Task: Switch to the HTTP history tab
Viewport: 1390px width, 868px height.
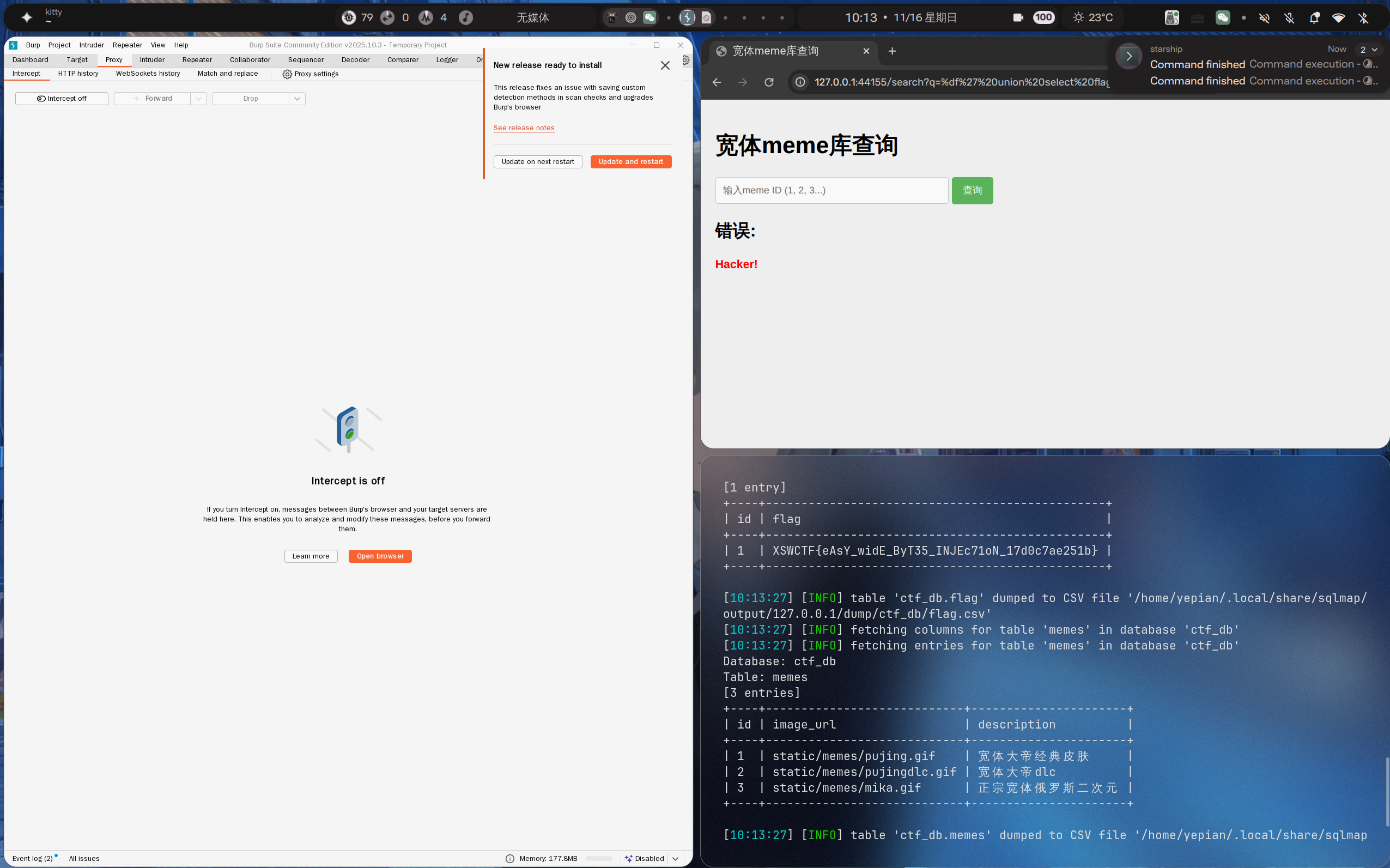Action: pos(78,74)
